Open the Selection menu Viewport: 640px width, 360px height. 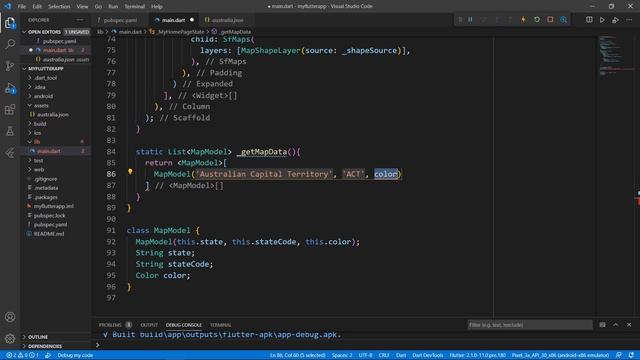59,7
